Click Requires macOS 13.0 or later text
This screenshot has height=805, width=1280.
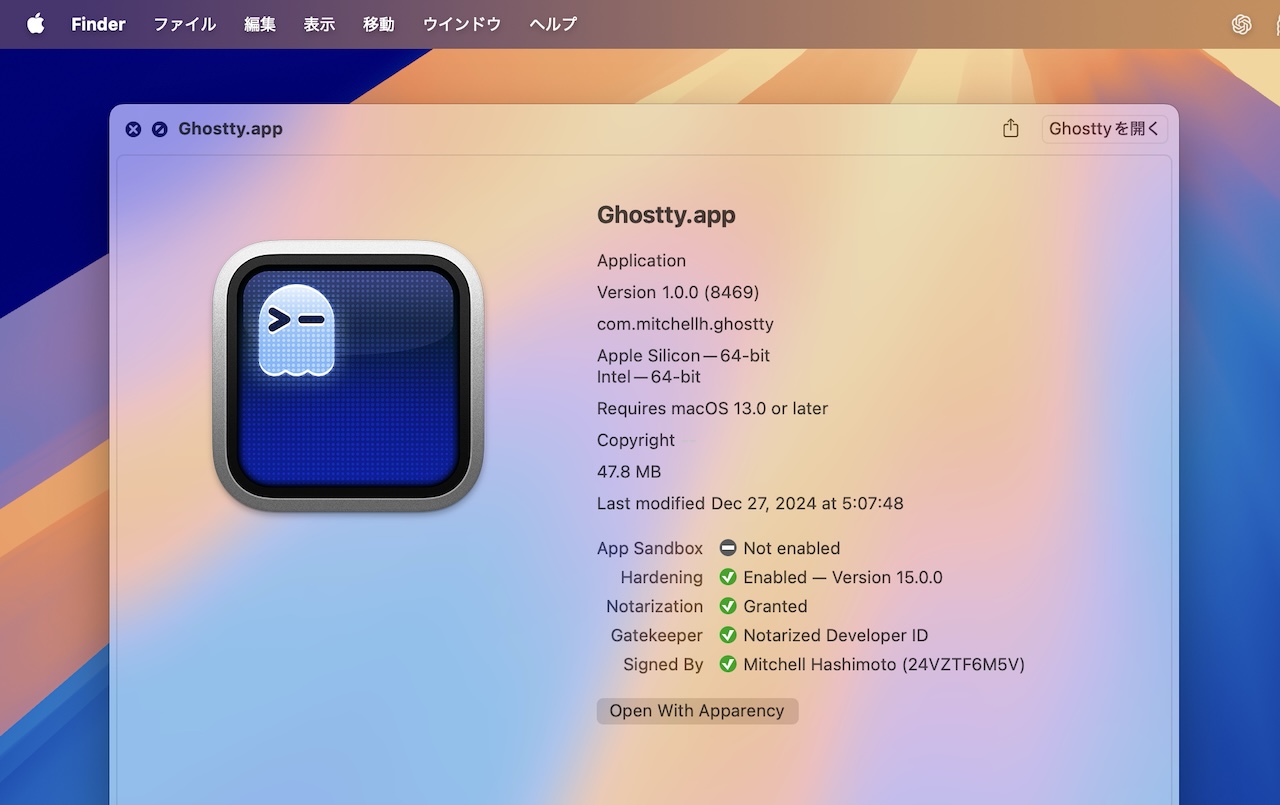point(712,408)
